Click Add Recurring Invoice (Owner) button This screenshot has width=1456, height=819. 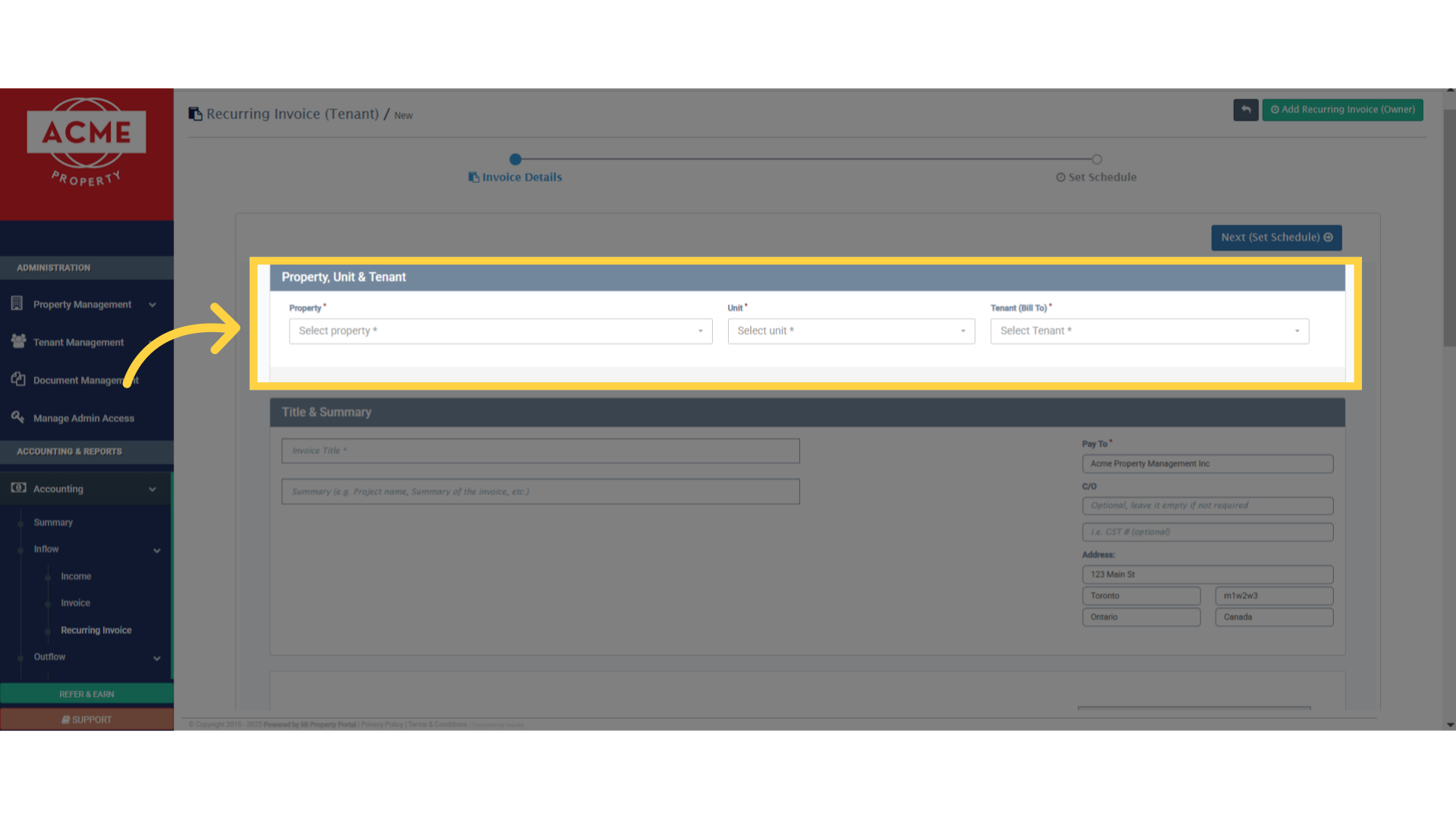click(x=1342, y=110)
